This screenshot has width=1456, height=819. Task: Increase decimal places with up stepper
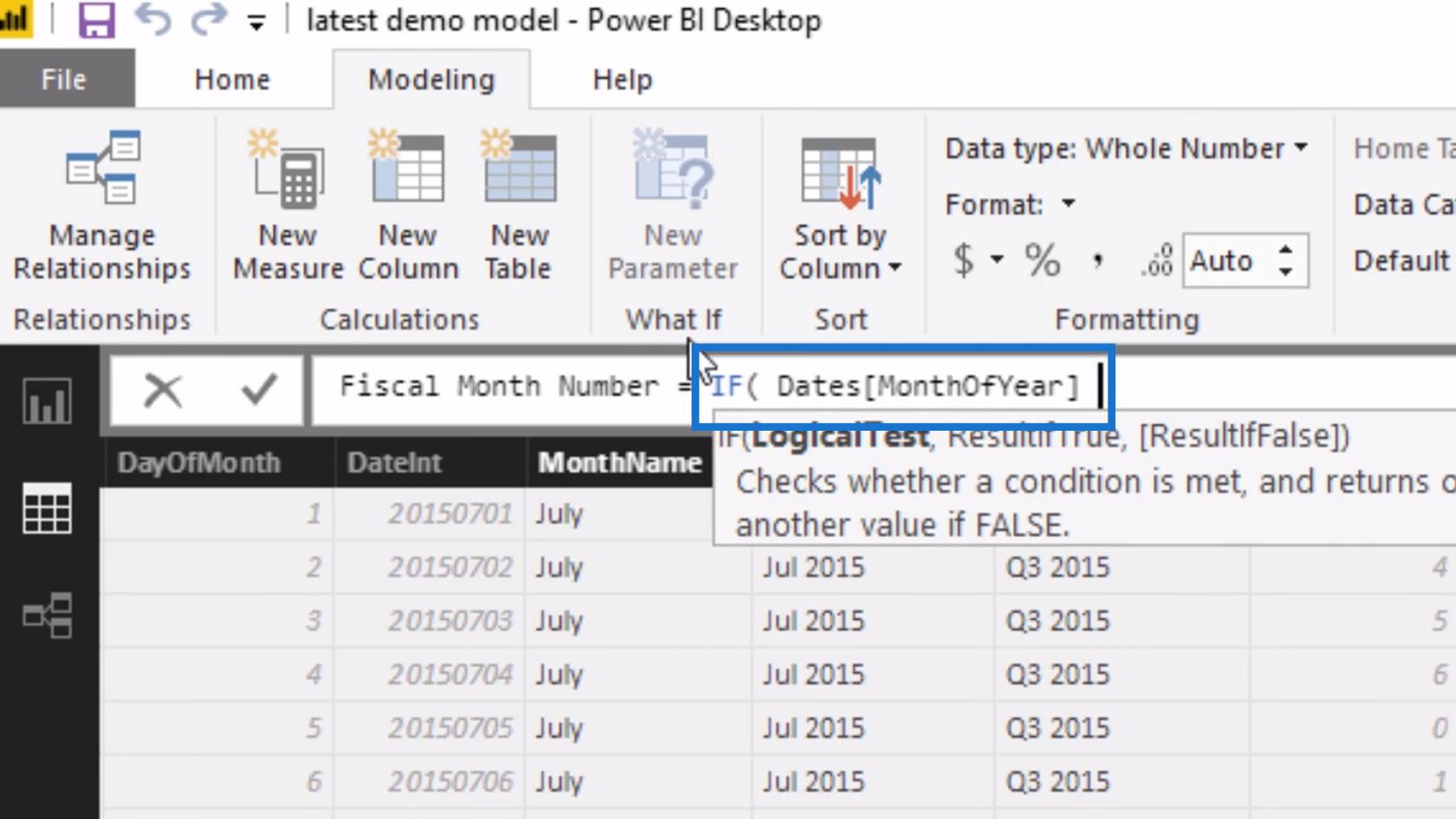click(1286, 249)
